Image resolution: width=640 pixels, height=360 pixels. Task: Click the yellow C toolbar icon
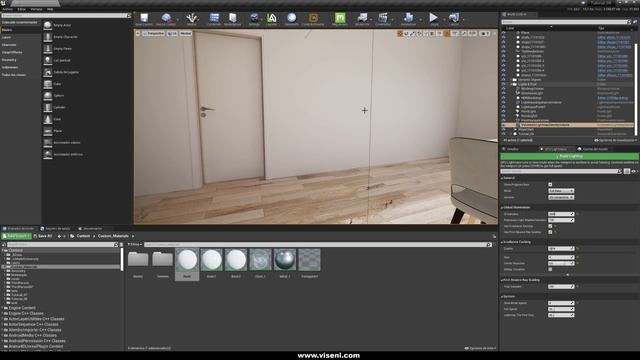pyautogui.click(x=313, y=18)
